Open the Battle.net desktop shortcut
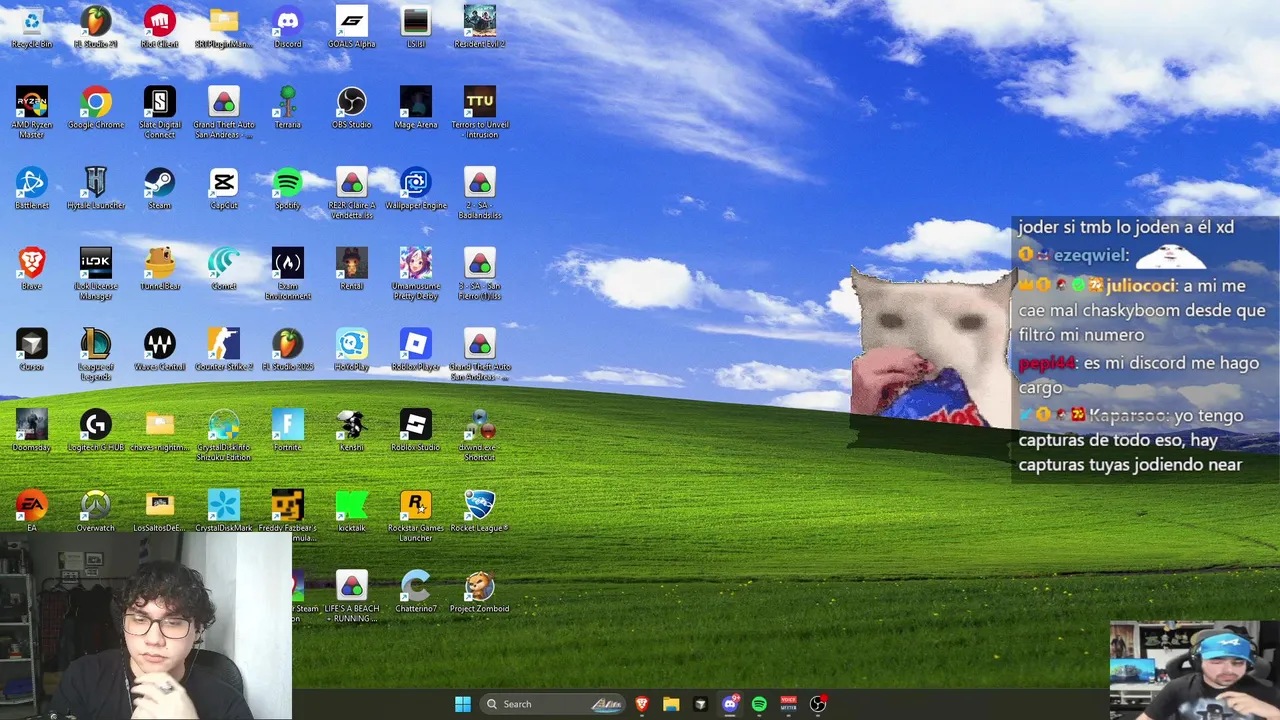Screen dimensions: 1280x720 pyautogui.click(x=32, y=188)
